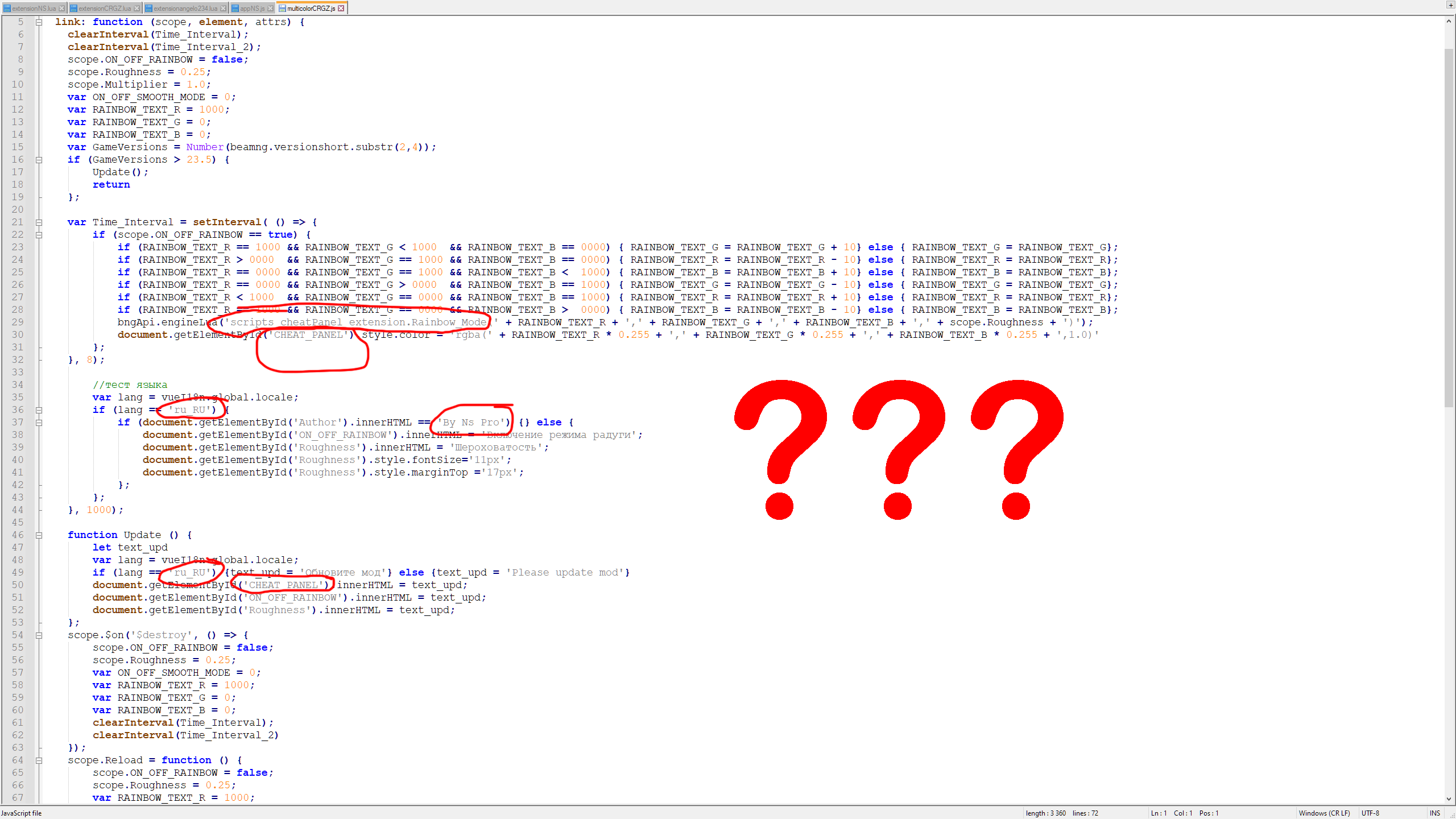Collapse the Update function fold at line 46
The image size is (1456, 819).
click(39, 535)
